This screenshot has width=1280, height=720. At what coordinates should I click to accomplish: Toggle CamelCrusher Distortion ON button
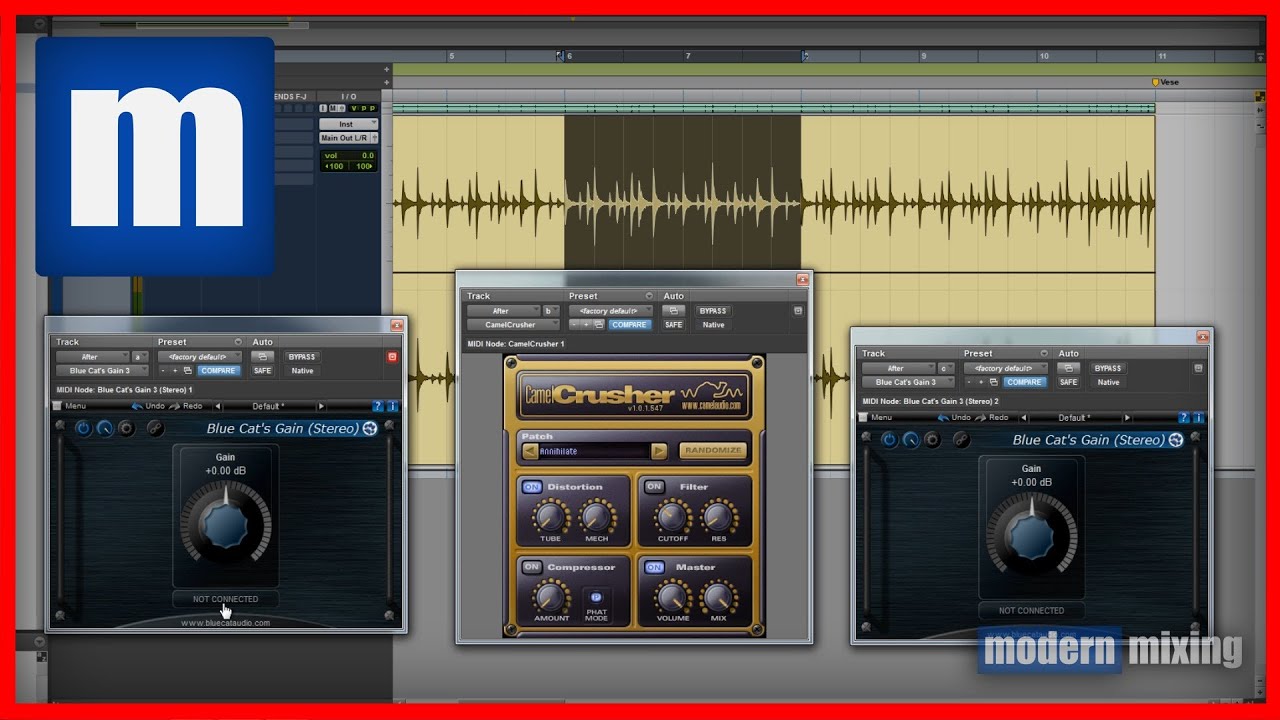tap(532, 487)
